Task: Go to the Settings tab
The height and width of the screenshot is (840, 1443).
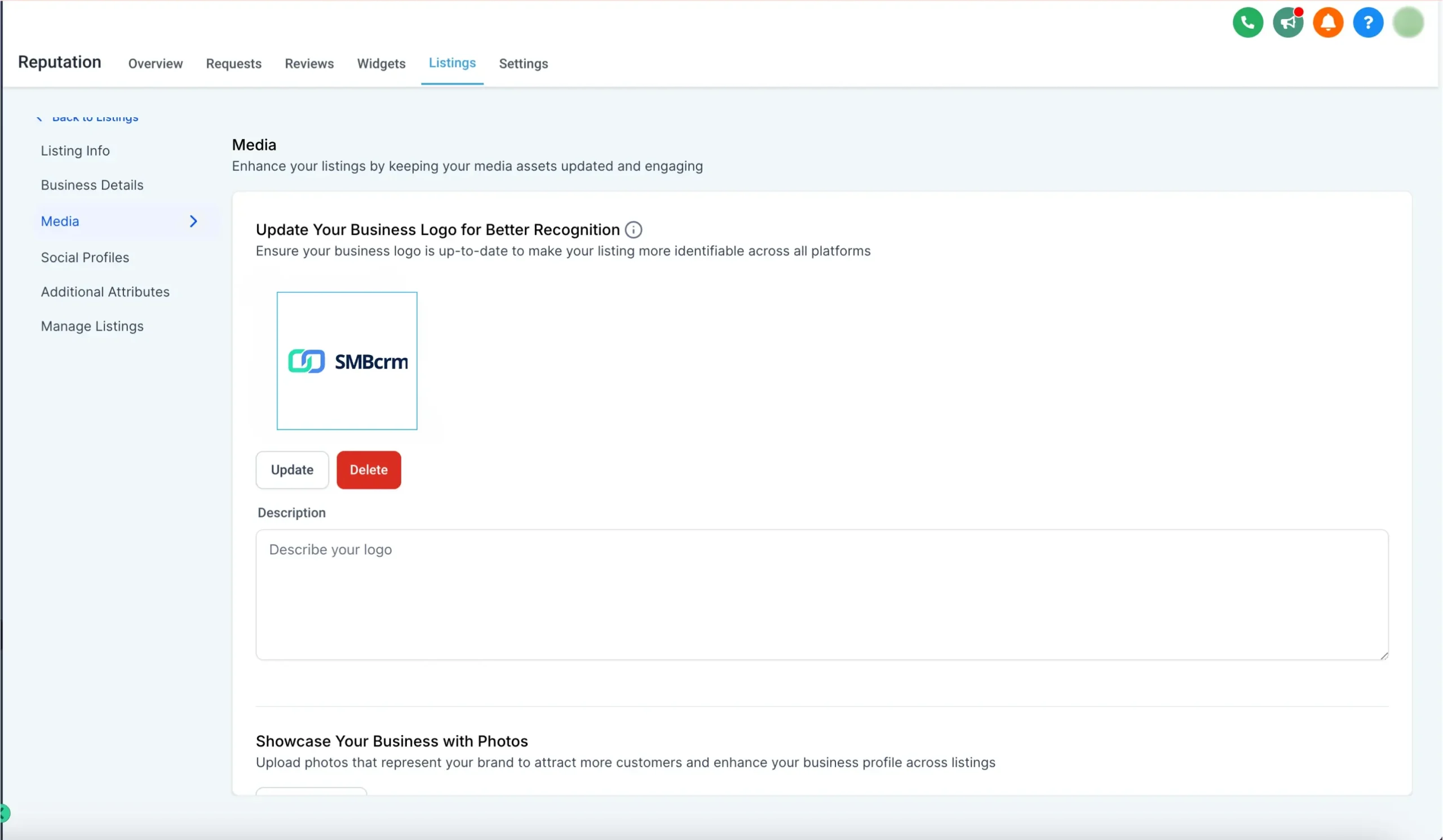Action: (524, 64)
